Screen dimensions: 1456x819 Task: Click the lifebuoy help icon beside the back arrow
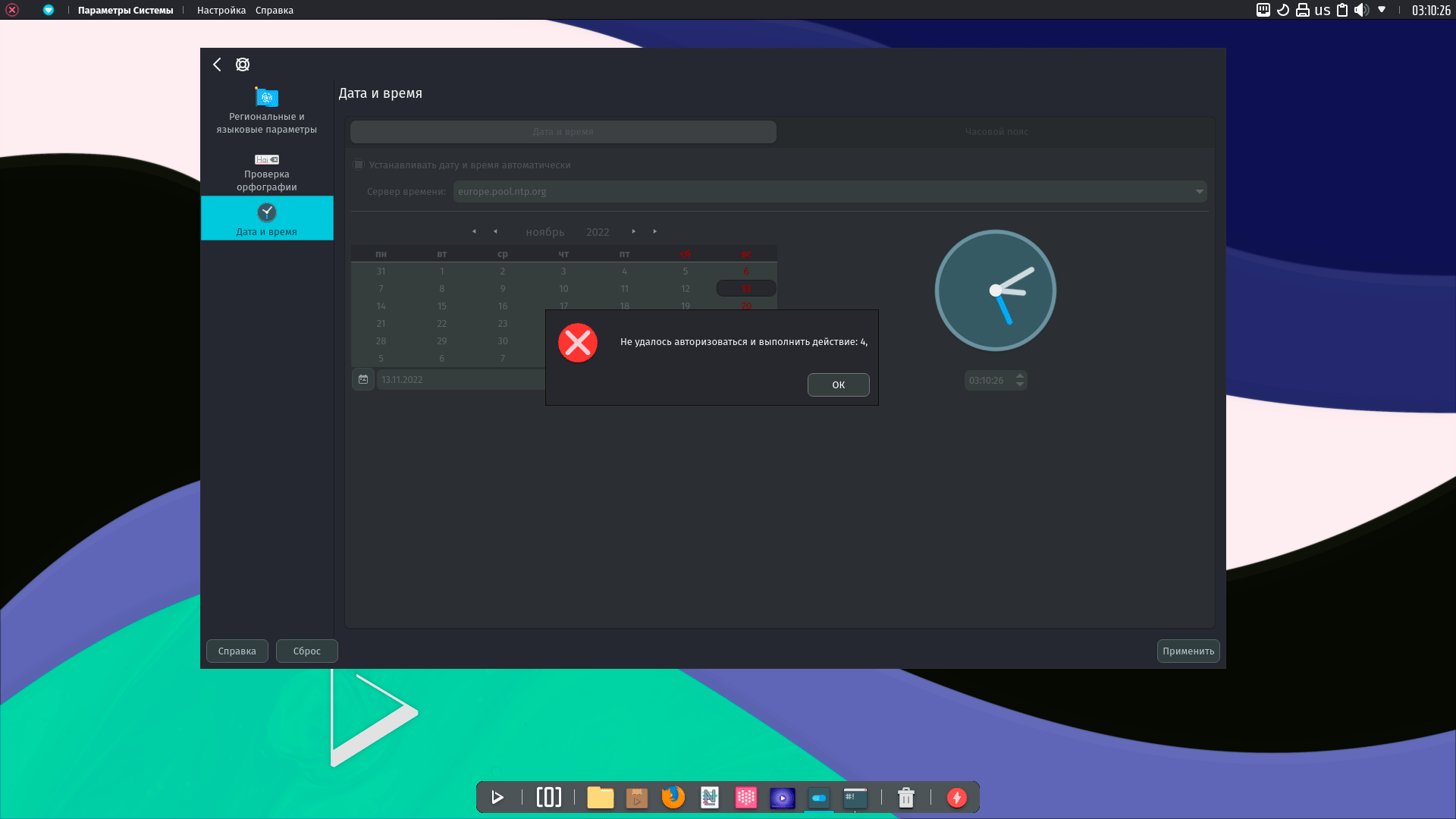coord(243,64)
